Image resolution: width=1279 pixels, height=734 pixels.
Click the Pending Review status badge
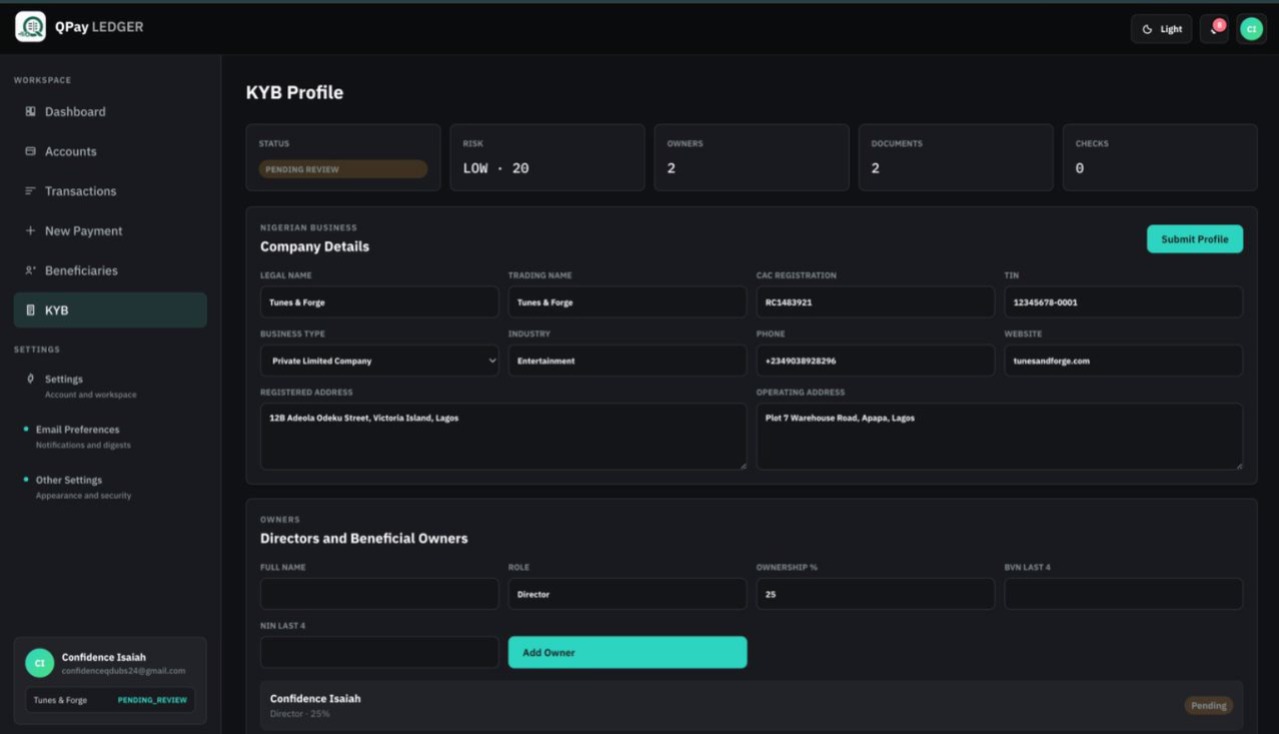[343, 169]
